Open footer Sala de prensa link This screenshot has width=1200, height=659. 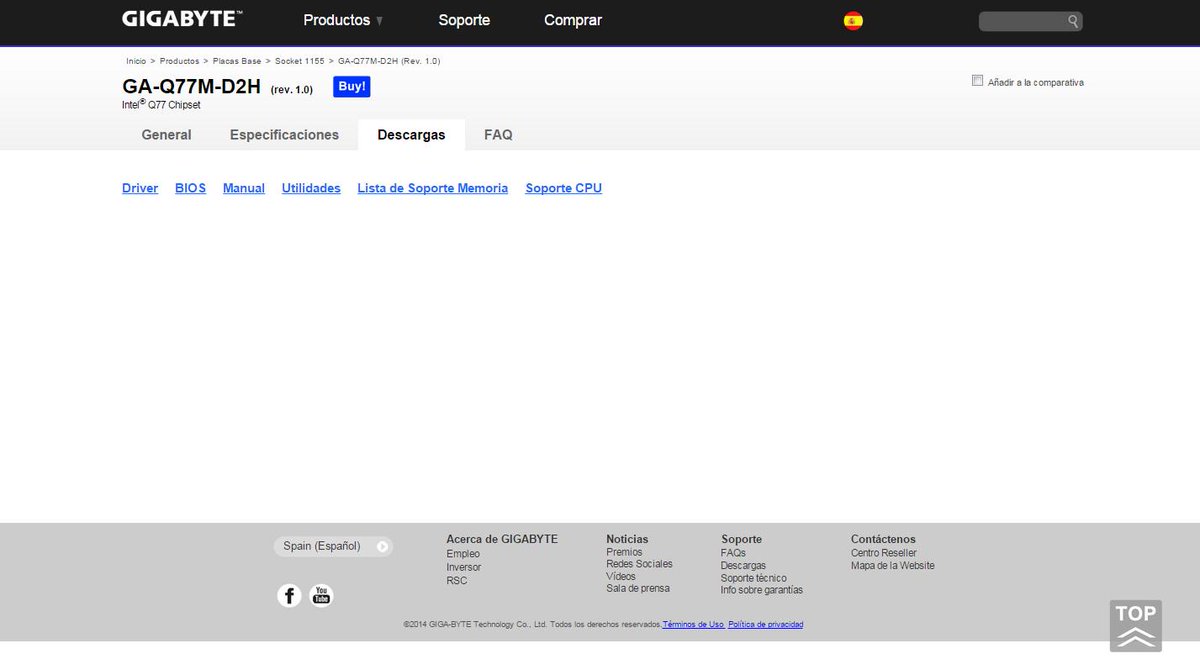click(638, 588)
